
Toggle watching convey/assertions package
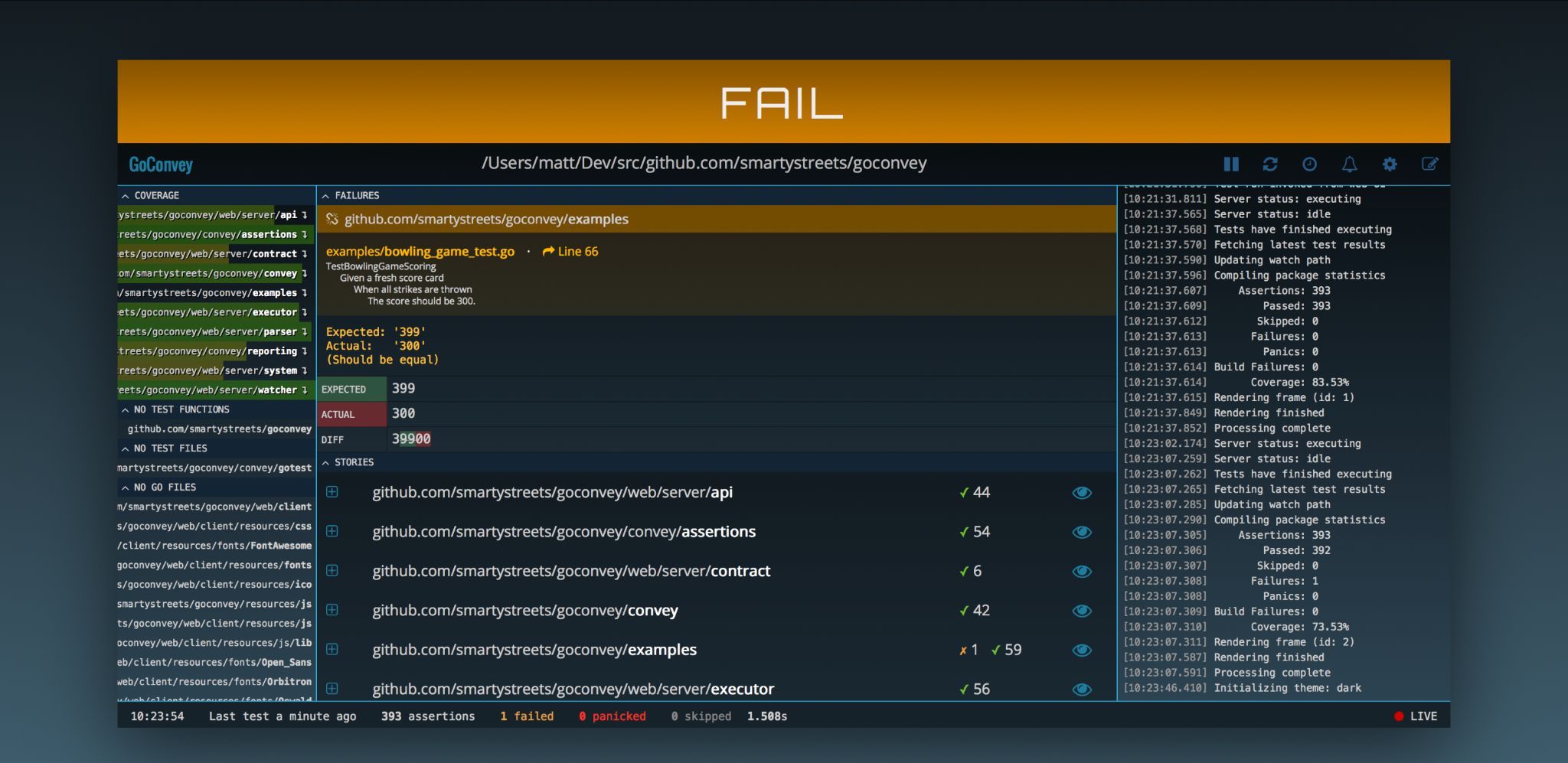[1082, 532]
